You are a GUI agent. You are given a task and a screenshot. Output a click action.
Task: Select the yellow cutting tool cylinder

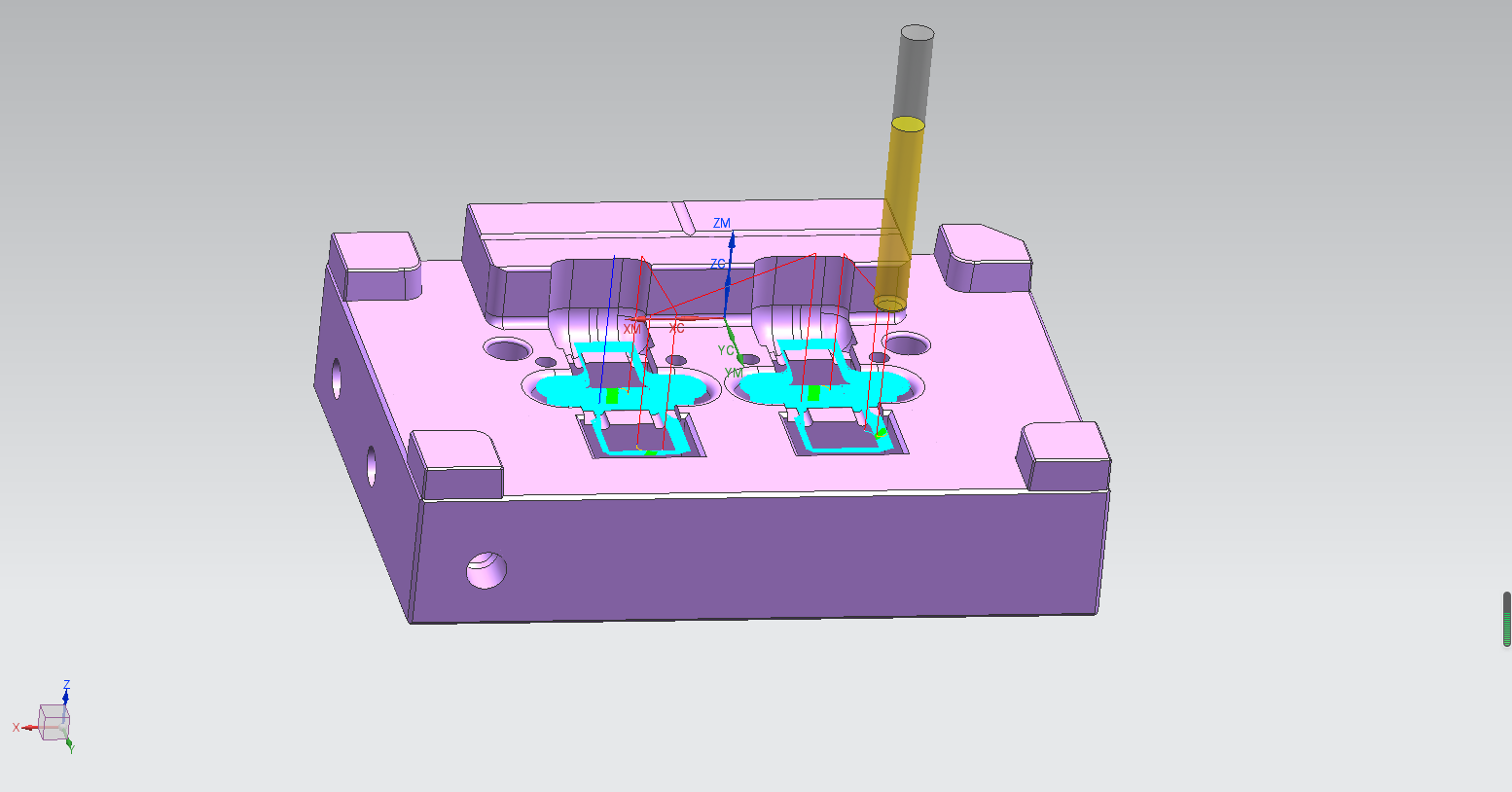tap(899, 215)
